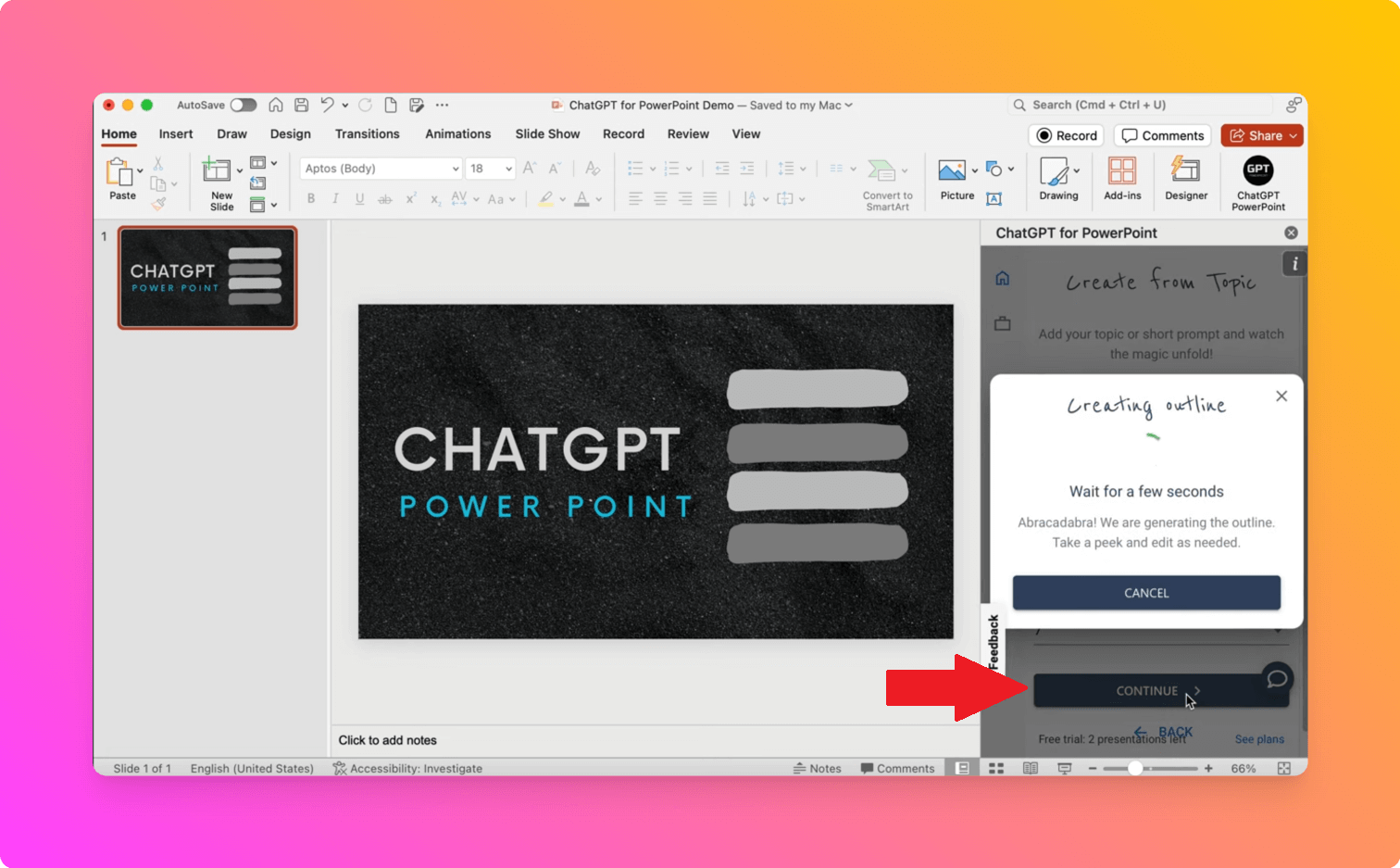Open the Review ribbon tab
Screen dimensions: 1400x868
[x=687, y=133]
